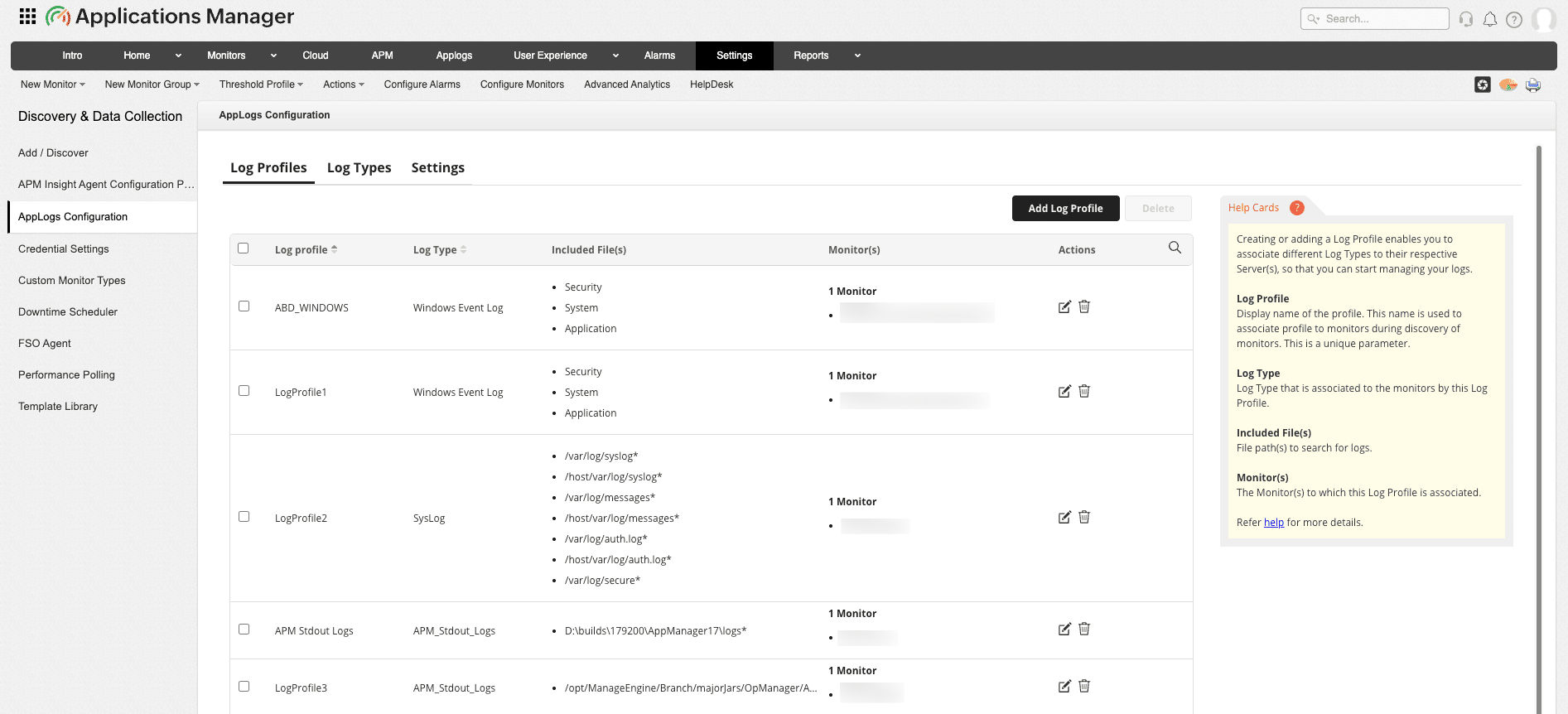Open Configure Monitors link
Screen dimensions: 1568x714
coord(522,84)
